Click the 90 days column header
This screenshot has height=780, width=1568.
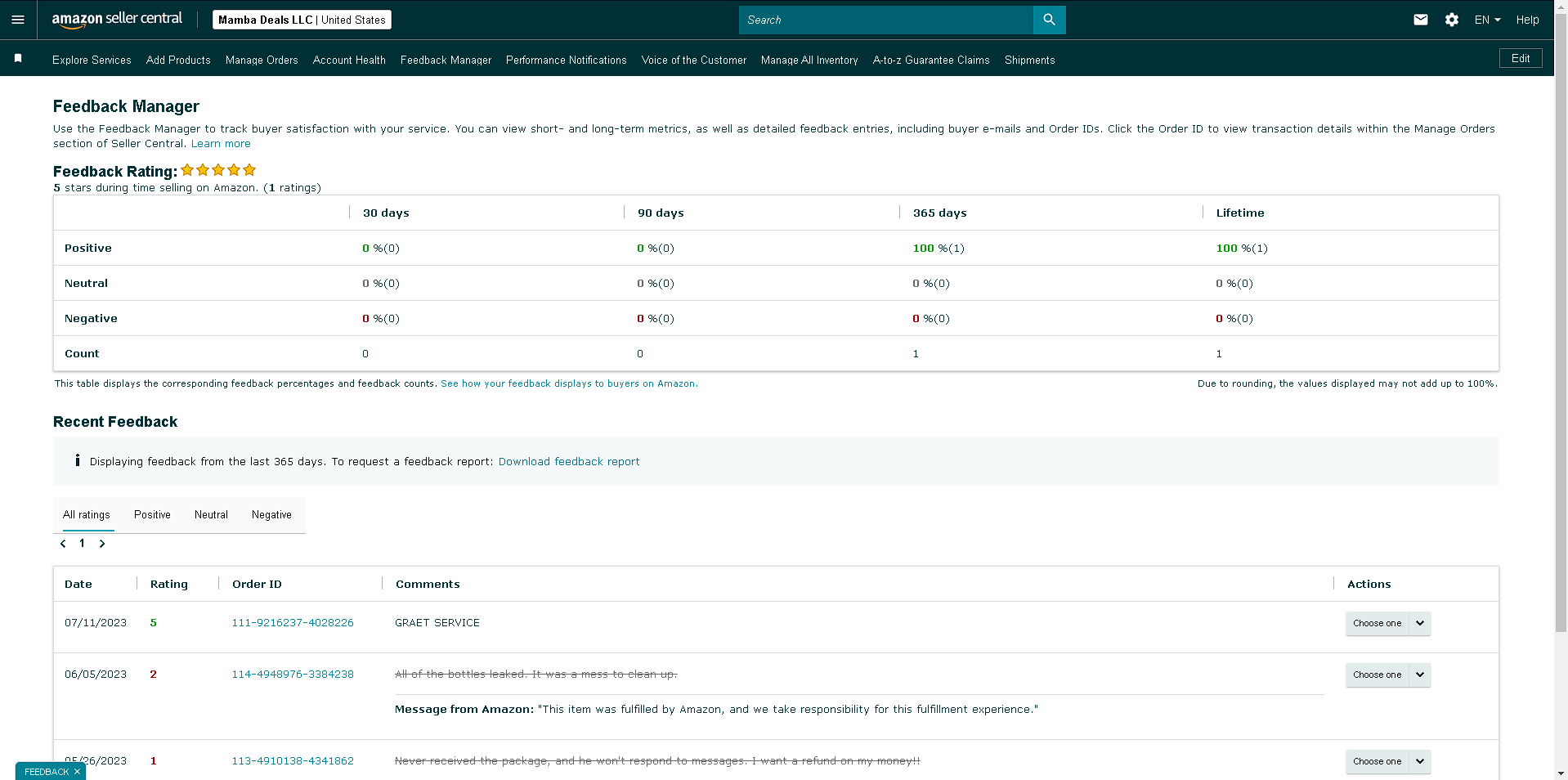(x=661, y=213)
